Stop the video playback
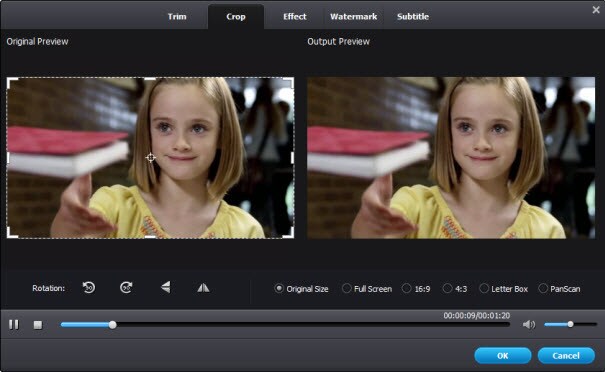Viewport: 605px width, 372px height. click(38, 325)
